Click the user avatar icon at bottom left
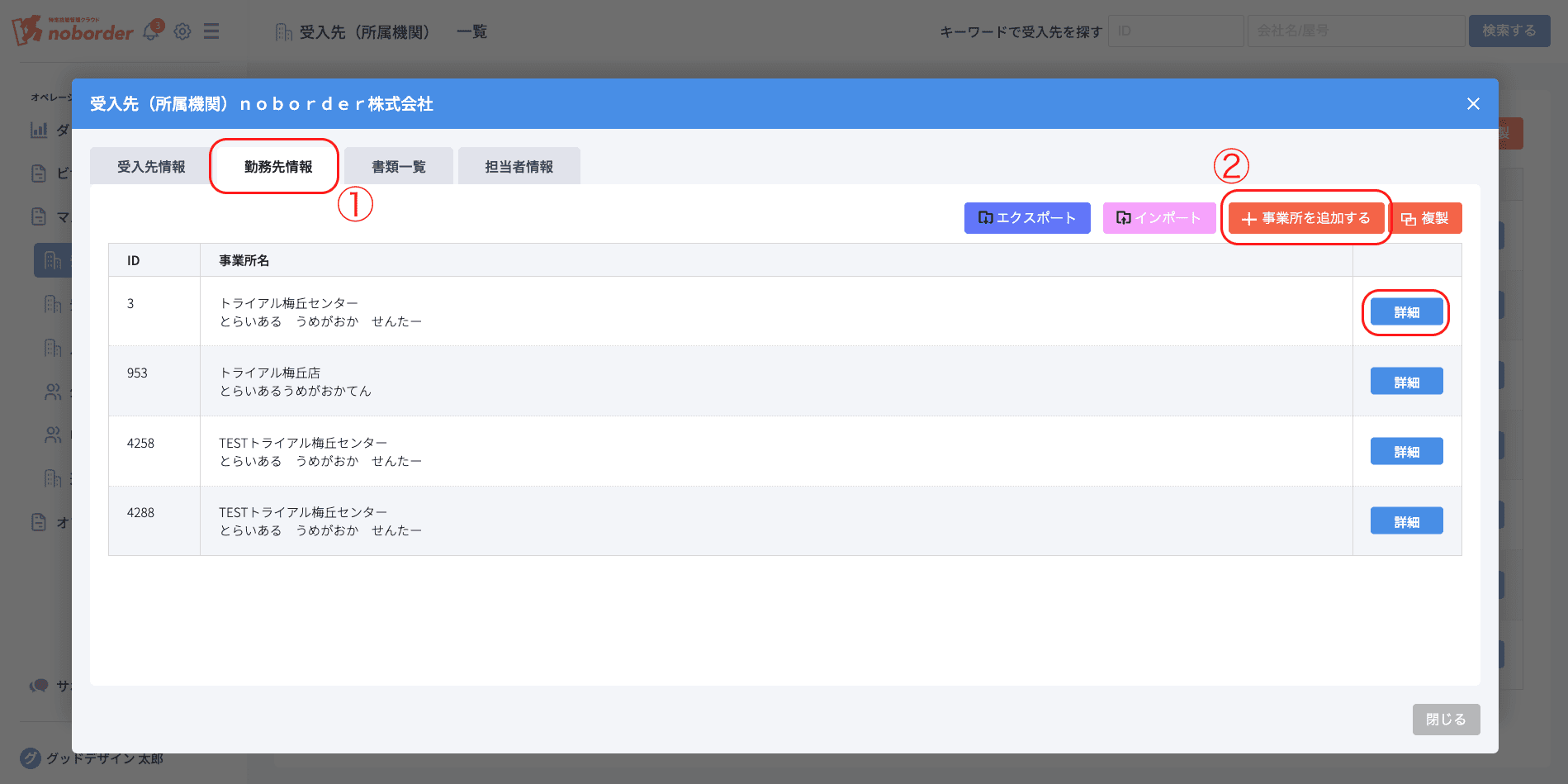Viewport: 1568px width, 784px height. [31, 758]
